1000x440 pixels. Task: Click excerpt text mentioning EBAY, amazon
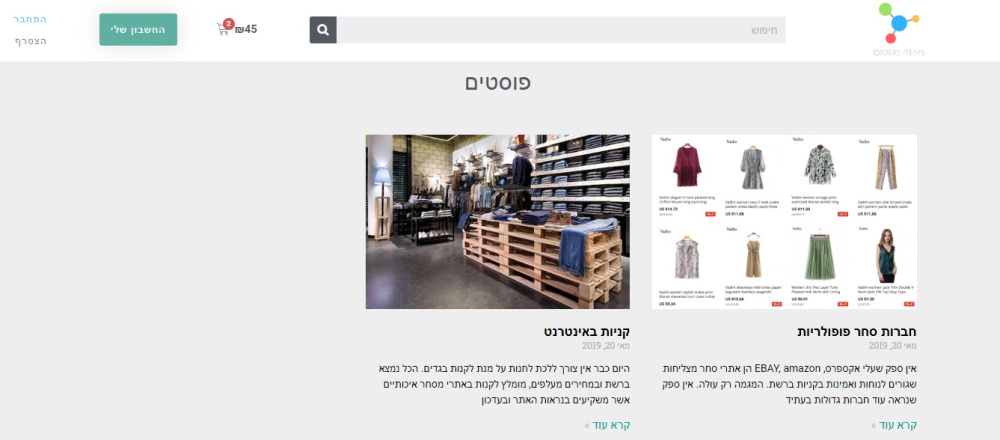tap(788, 385)
